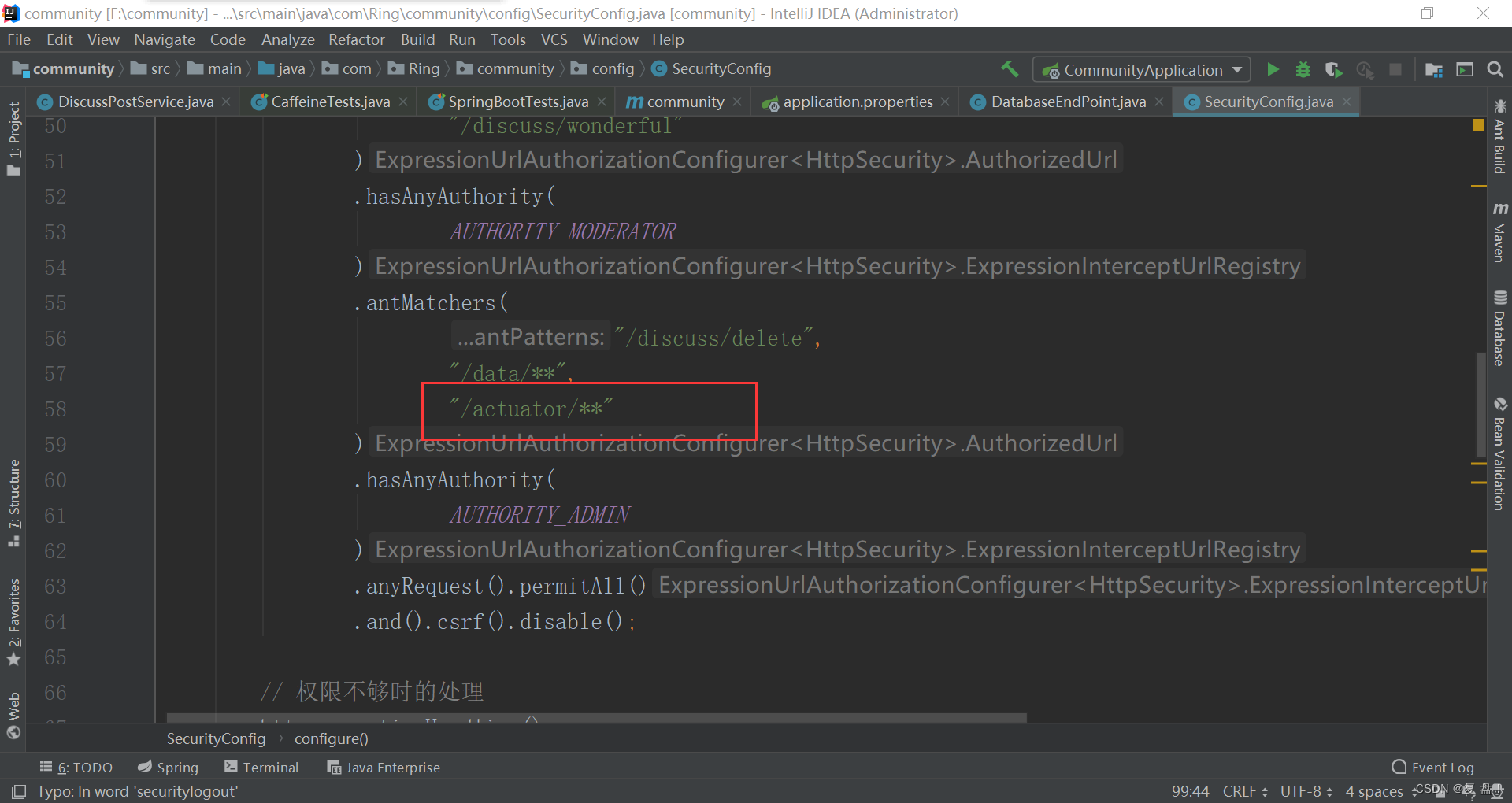
Task: Click the Ring package breadcrumb
Action: [414, 69]
